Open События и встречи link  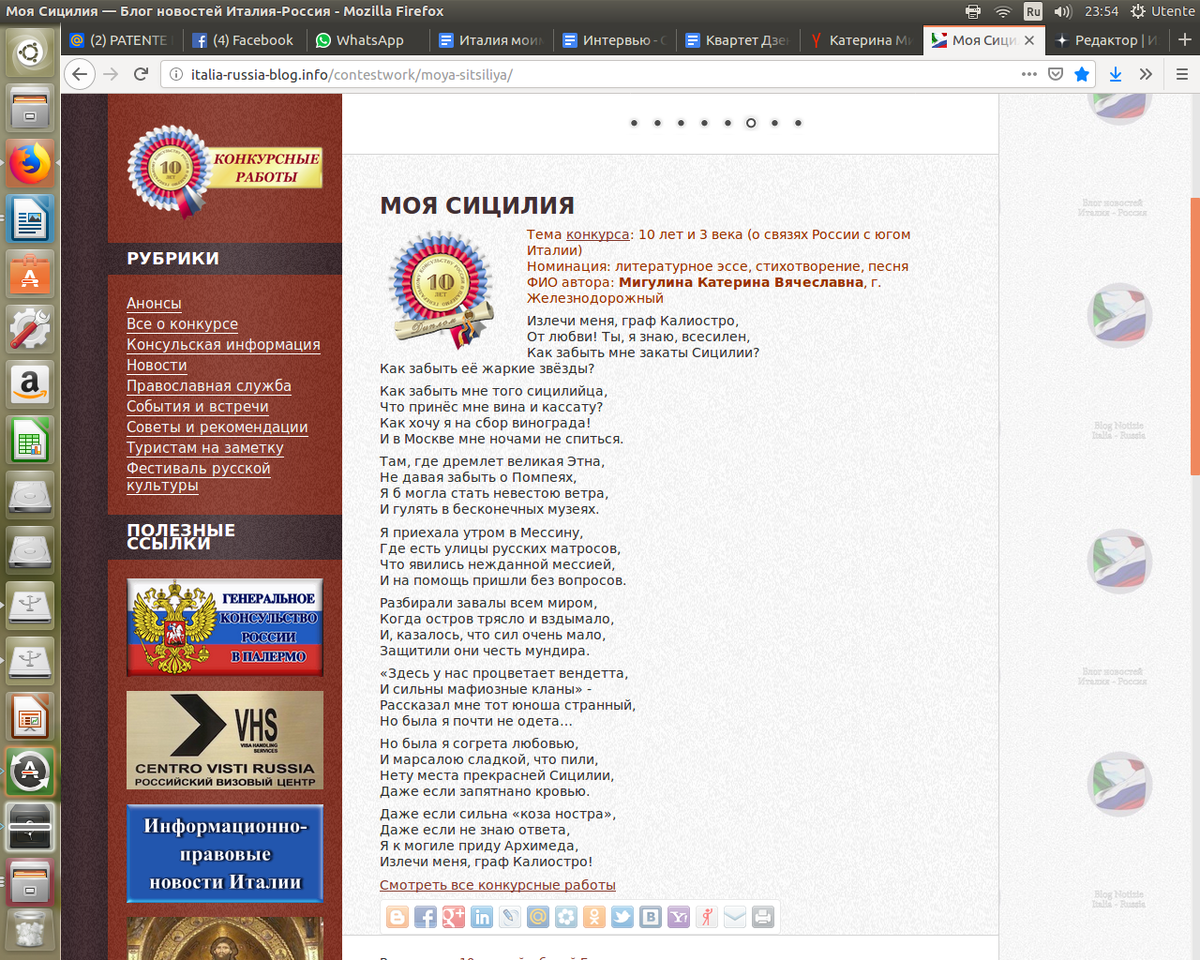click(198, 406)
